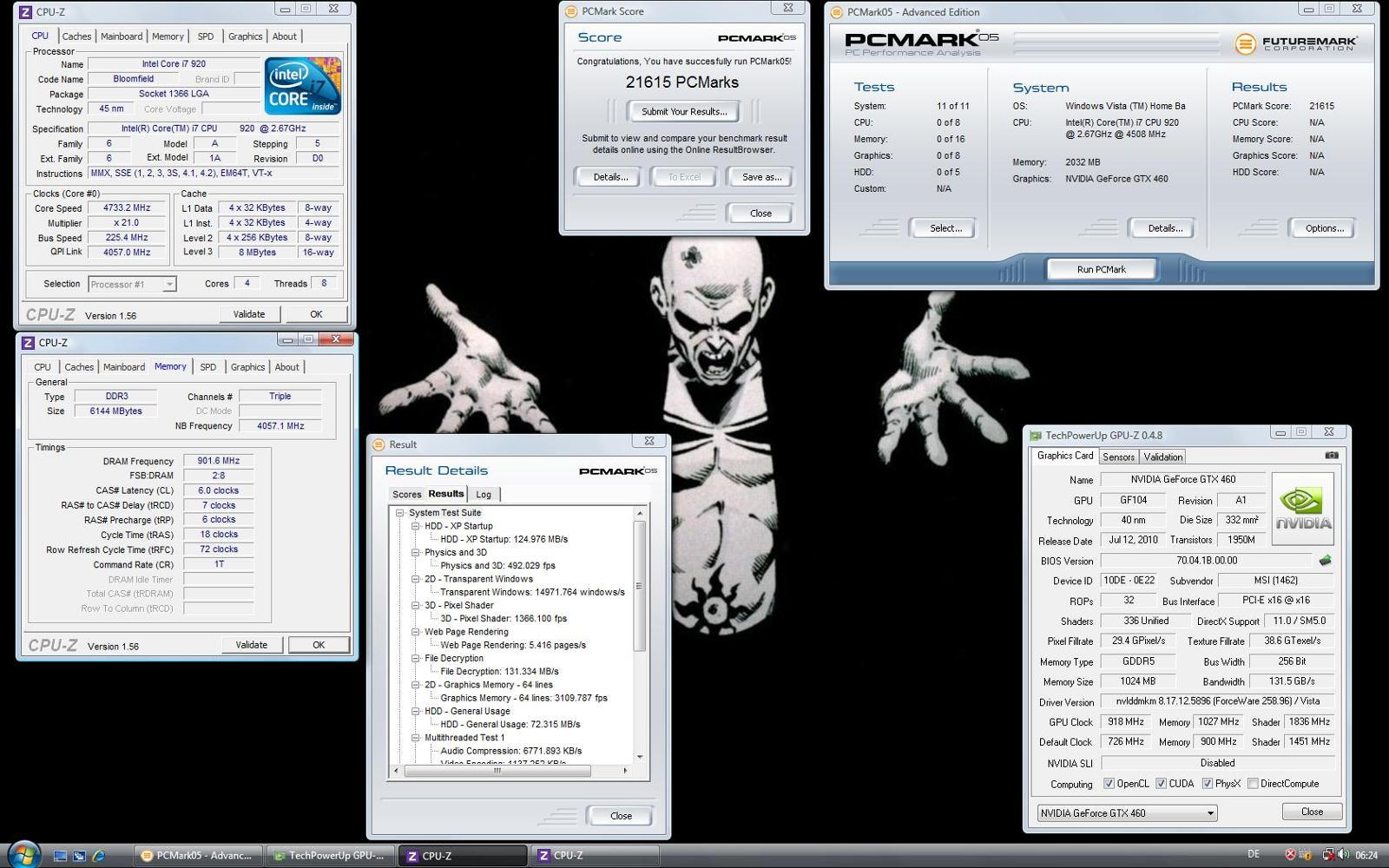Click the Core Speed value 4733.2 MHz
This screenshot has height=868, width=1389.
click(128, 208)
